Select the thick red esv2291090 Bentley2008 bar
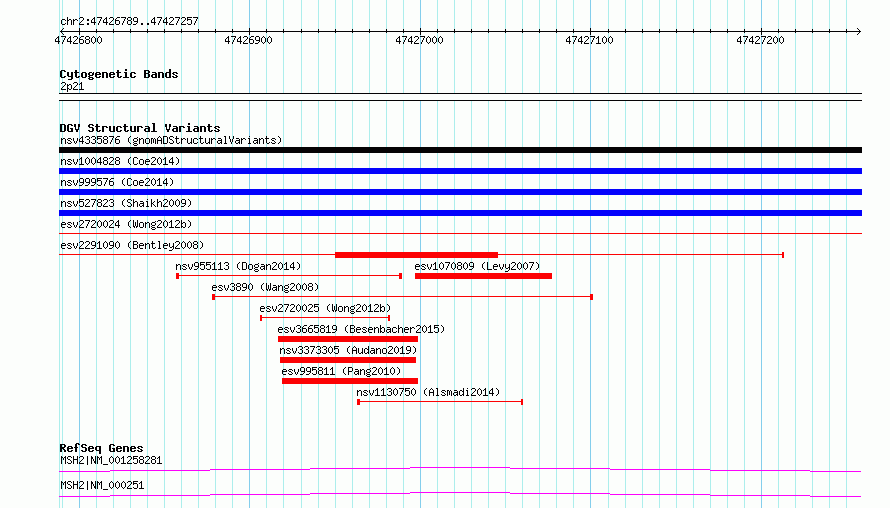Viewport: 890px width, 508px height. pos(417,255)
